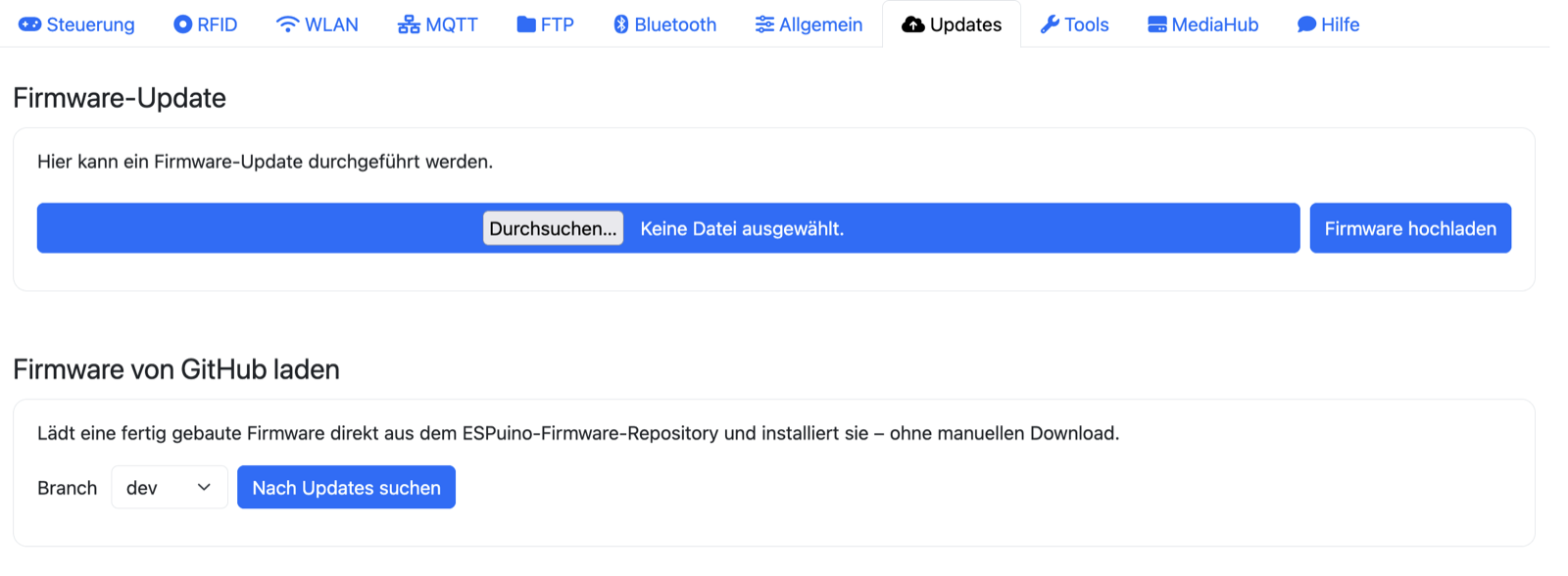Click the FTP folder icon
Screen dimensions: 1568x576
coord(526,24)
